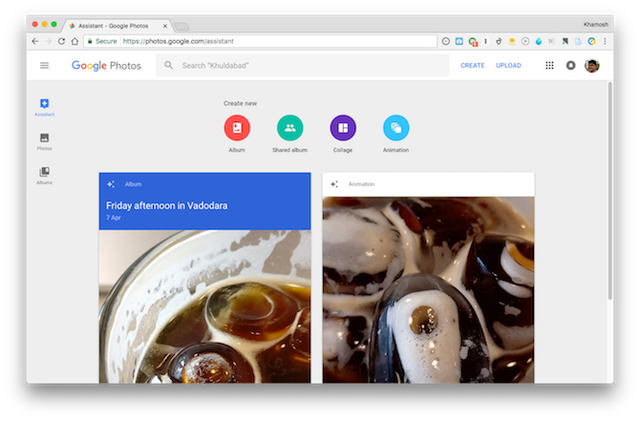Screen dimensions: 640x421
Task: Start a new Animation
Action: (396, 128)
